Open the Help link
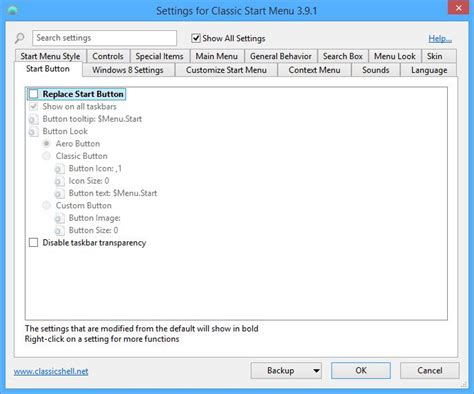The image size is (474, 394). pos(440,39)
